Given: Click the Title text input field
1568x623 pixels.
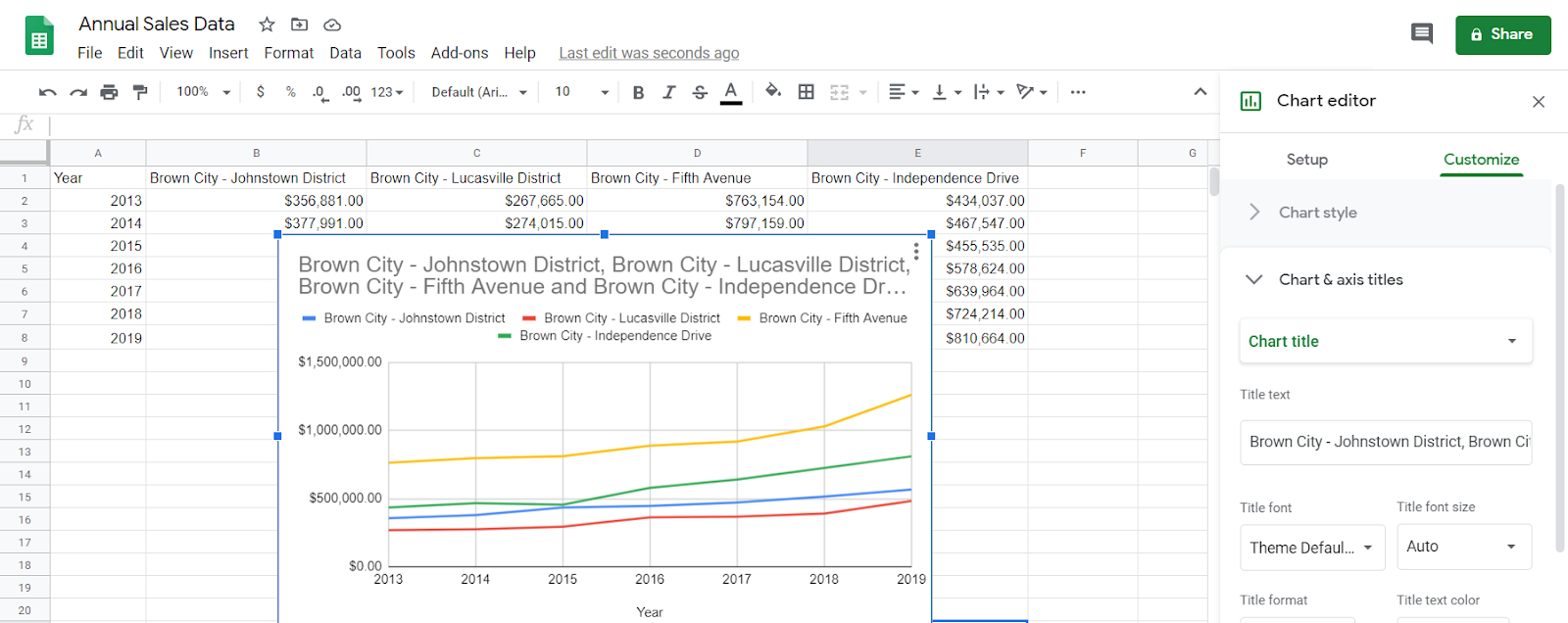Looking at the screenshot, I should click(1386, 442).
